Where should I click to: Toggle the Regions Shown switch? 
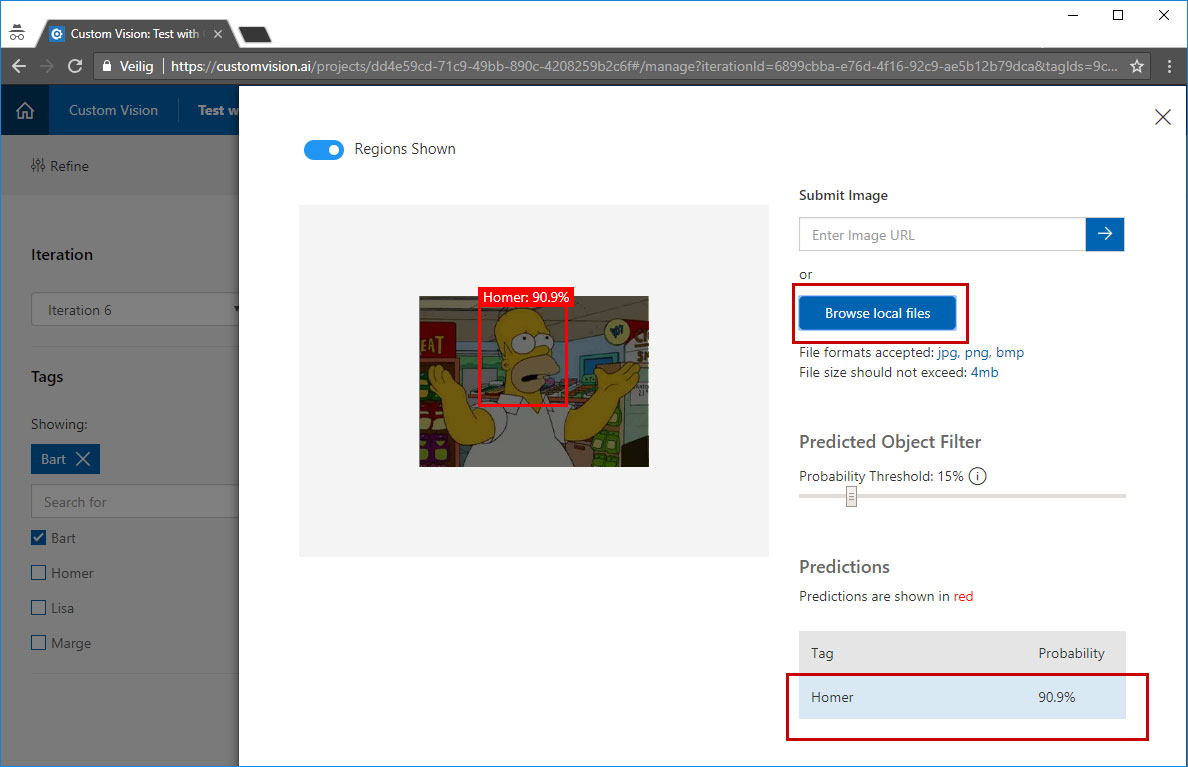[324, 149]
